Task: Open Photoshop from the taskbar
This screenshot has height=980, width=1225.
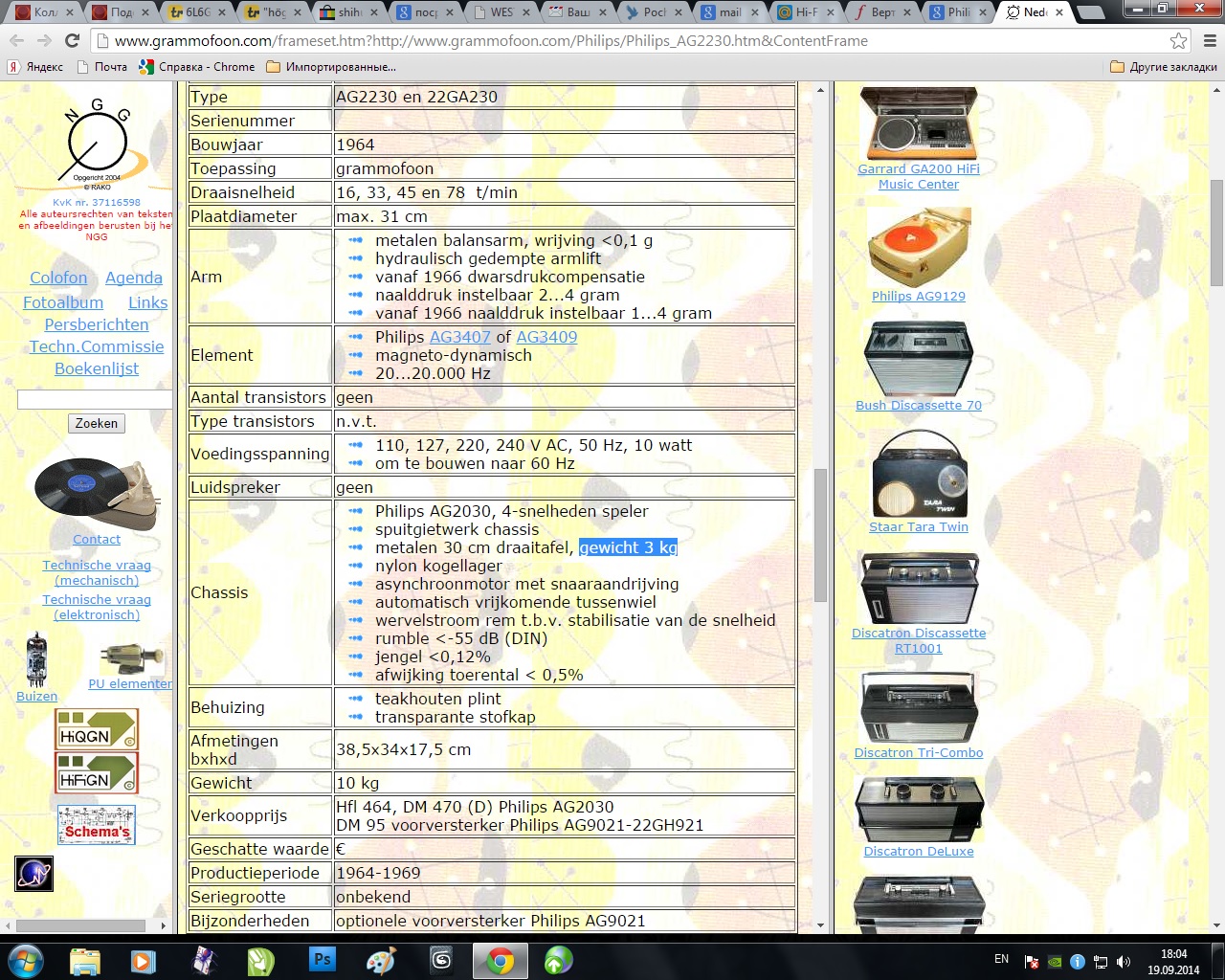Action: pos(323,959)
